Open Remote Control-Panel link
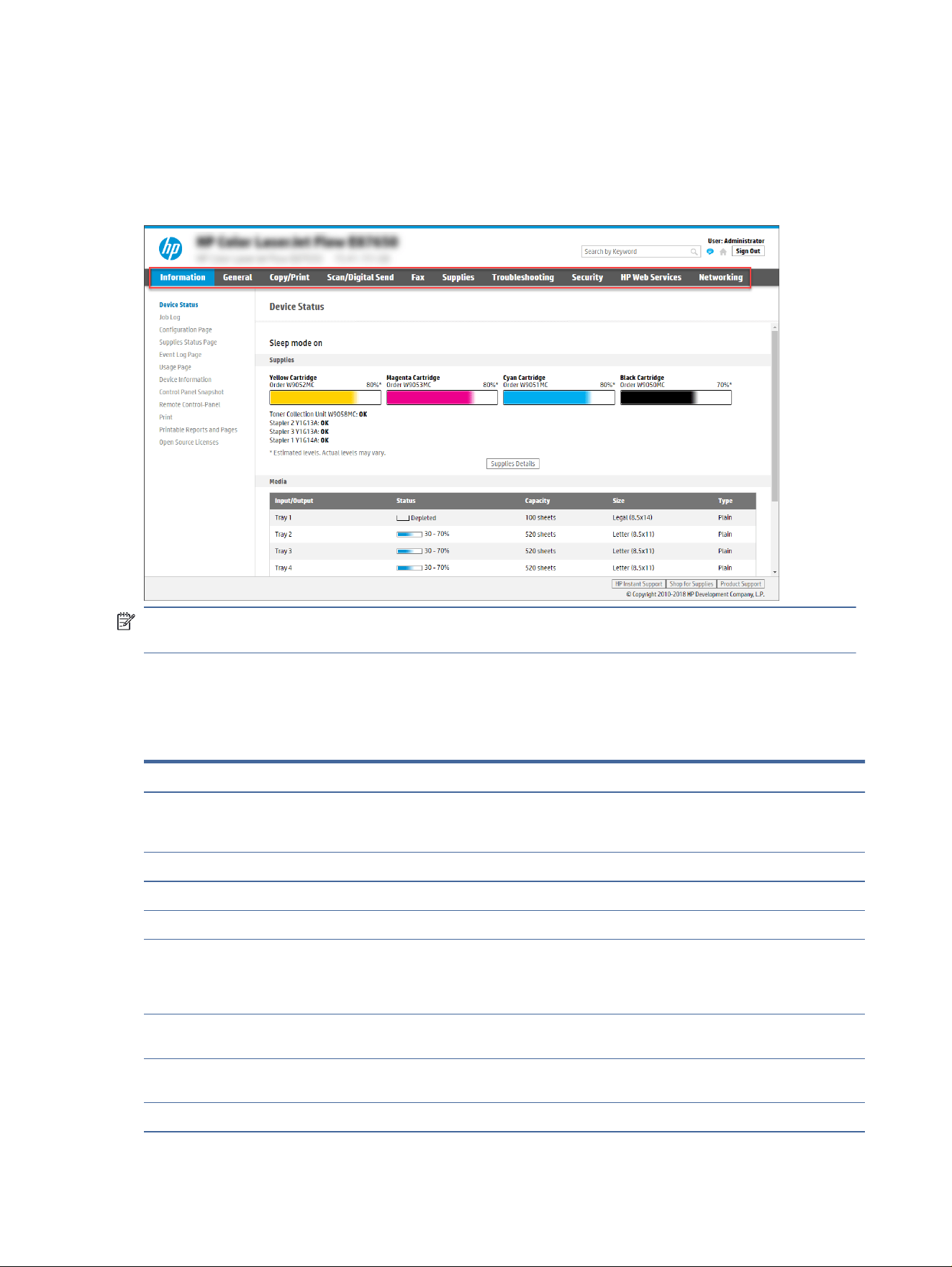 click(189, 405)
